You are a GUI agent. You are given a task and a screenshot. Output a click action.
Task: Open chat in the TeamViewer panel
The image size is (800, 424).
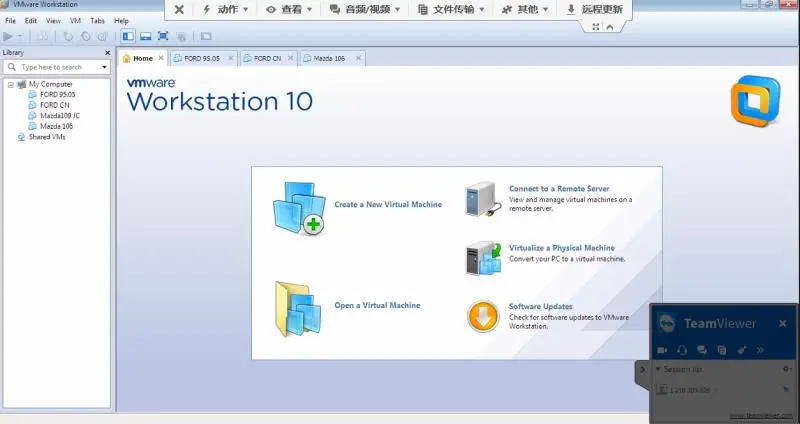[702, 350]
